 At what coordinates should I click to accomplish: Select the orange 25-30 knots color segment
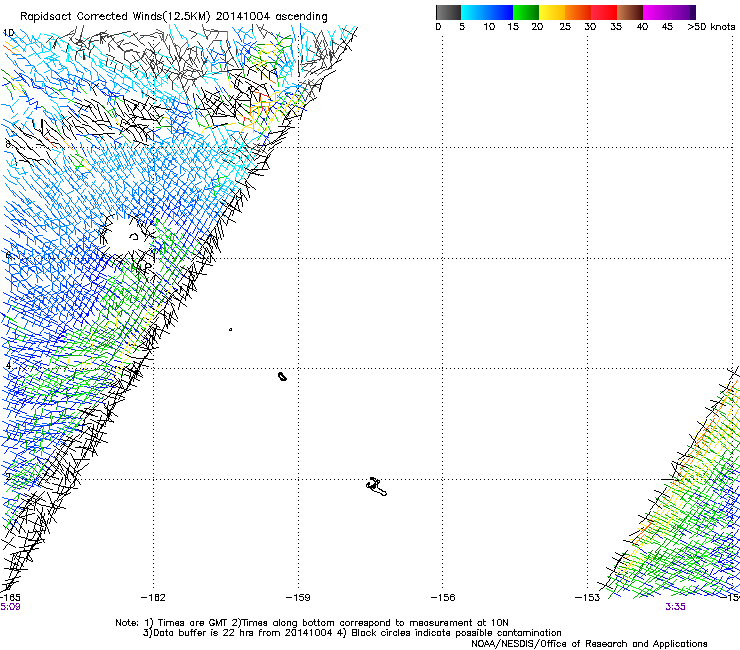point(578,12)
